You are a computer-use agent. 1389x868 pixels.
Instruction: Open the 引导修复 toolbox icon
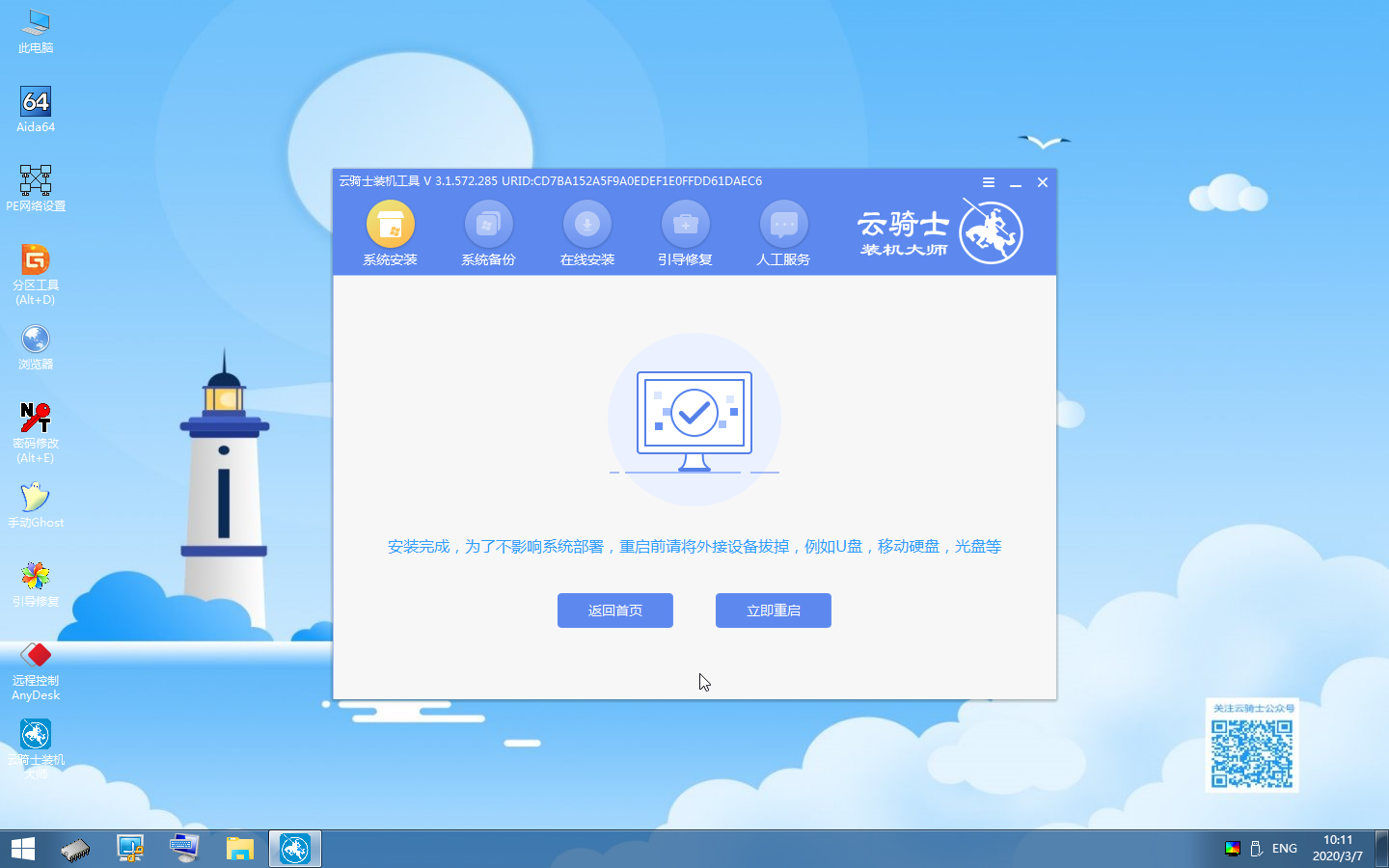(686, 225)
